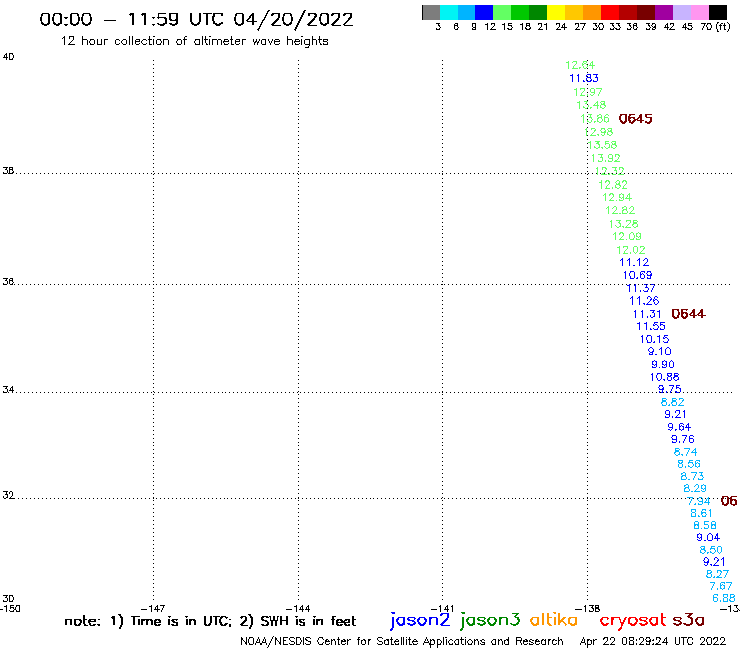740x650 pixels.
Task: Click the 00:00 – 11:59 UTC date title
Action: tap(196, 20)
